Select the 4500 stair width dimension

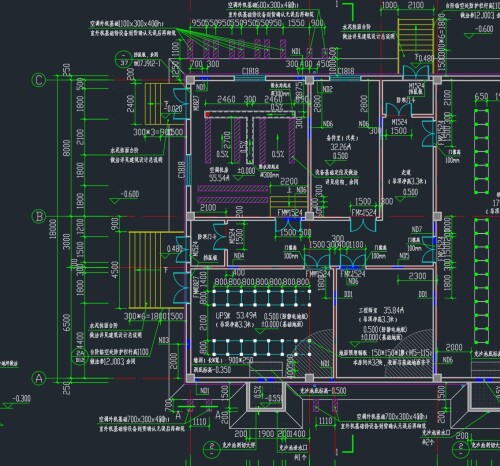[x=114, y=270]
